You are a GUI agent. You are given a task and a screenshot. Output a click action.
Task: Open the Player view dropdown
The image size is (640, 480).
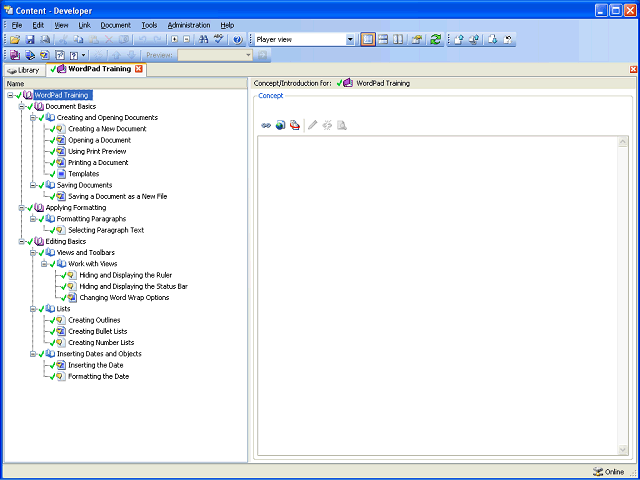(350, 40)
